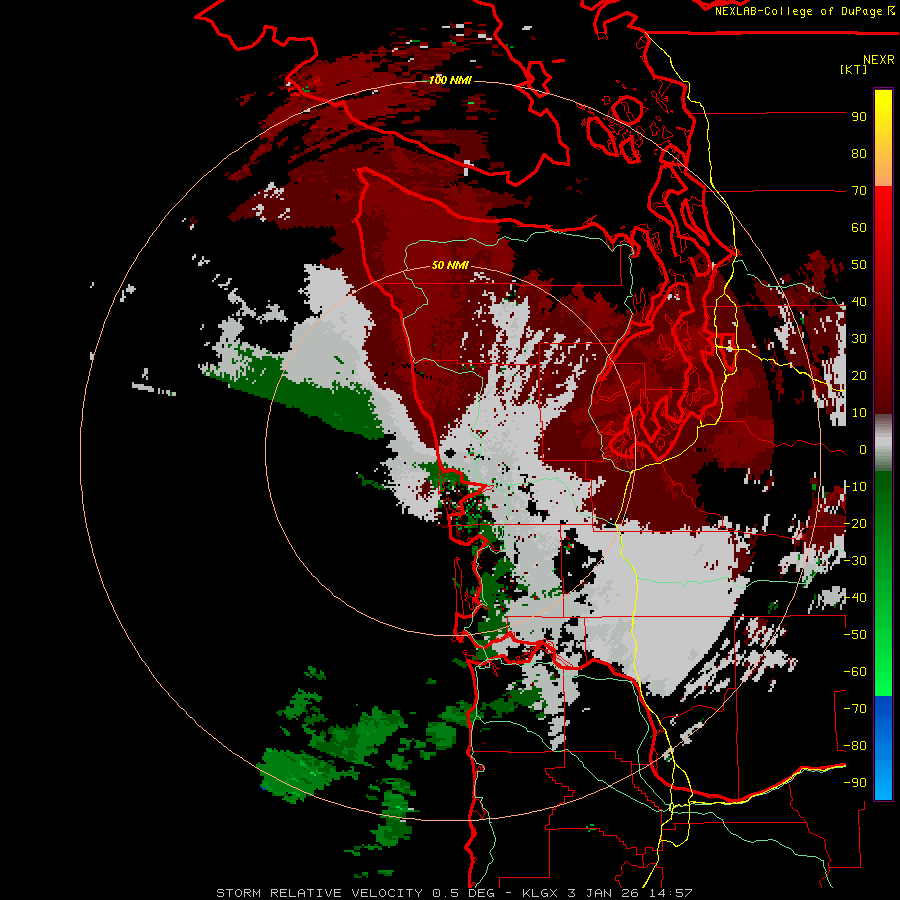Click the 100 NMI range ring label

450,80
